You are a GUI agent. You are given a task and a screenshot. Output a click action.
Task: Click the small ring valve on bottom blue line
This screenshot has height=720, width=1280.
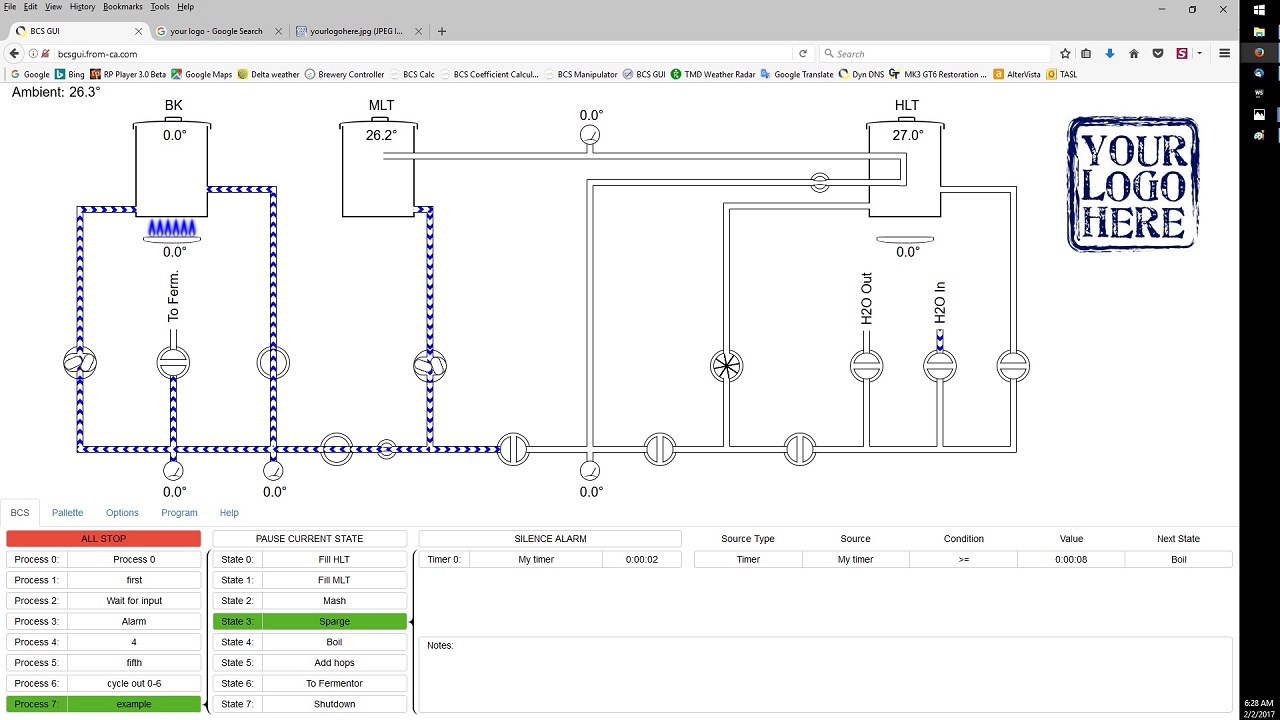tap(387, 450)
